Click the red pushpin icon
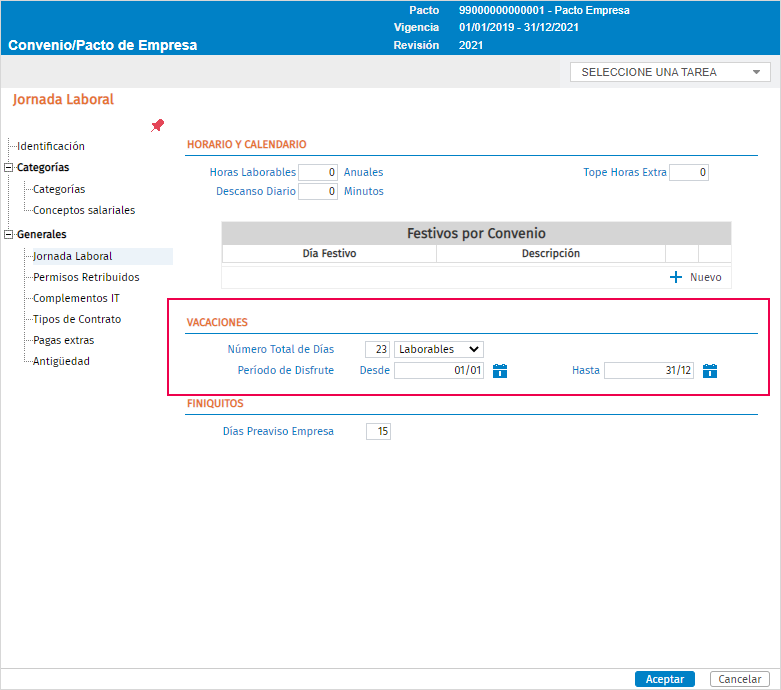Viewport: 781px width, 690px height. (x=157, y=126)
